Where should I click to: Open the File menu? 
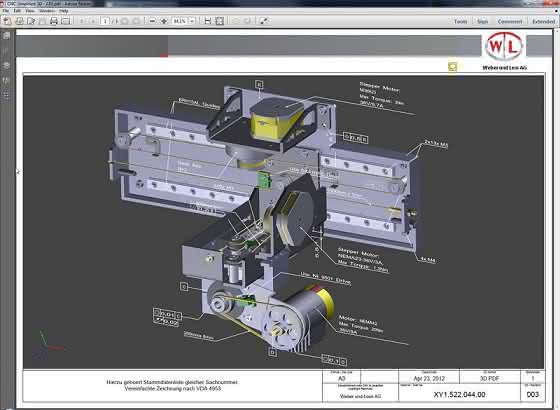[x=5, y=11]
